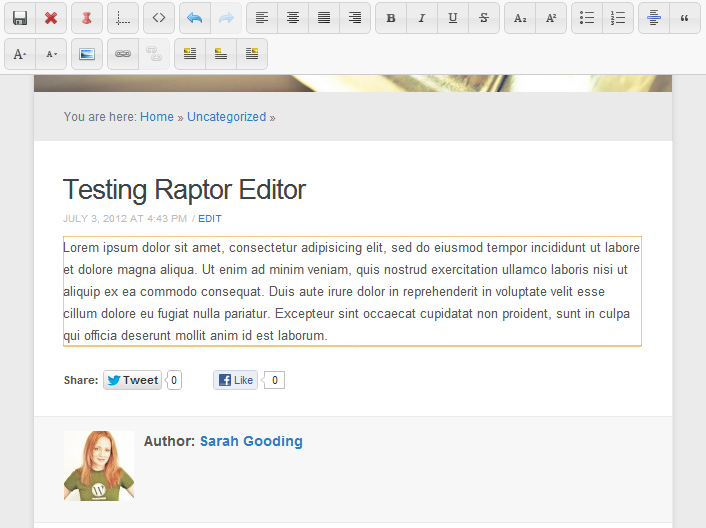The image size is (706, 528).
Task: Float the image right
Action: (252, 54)
